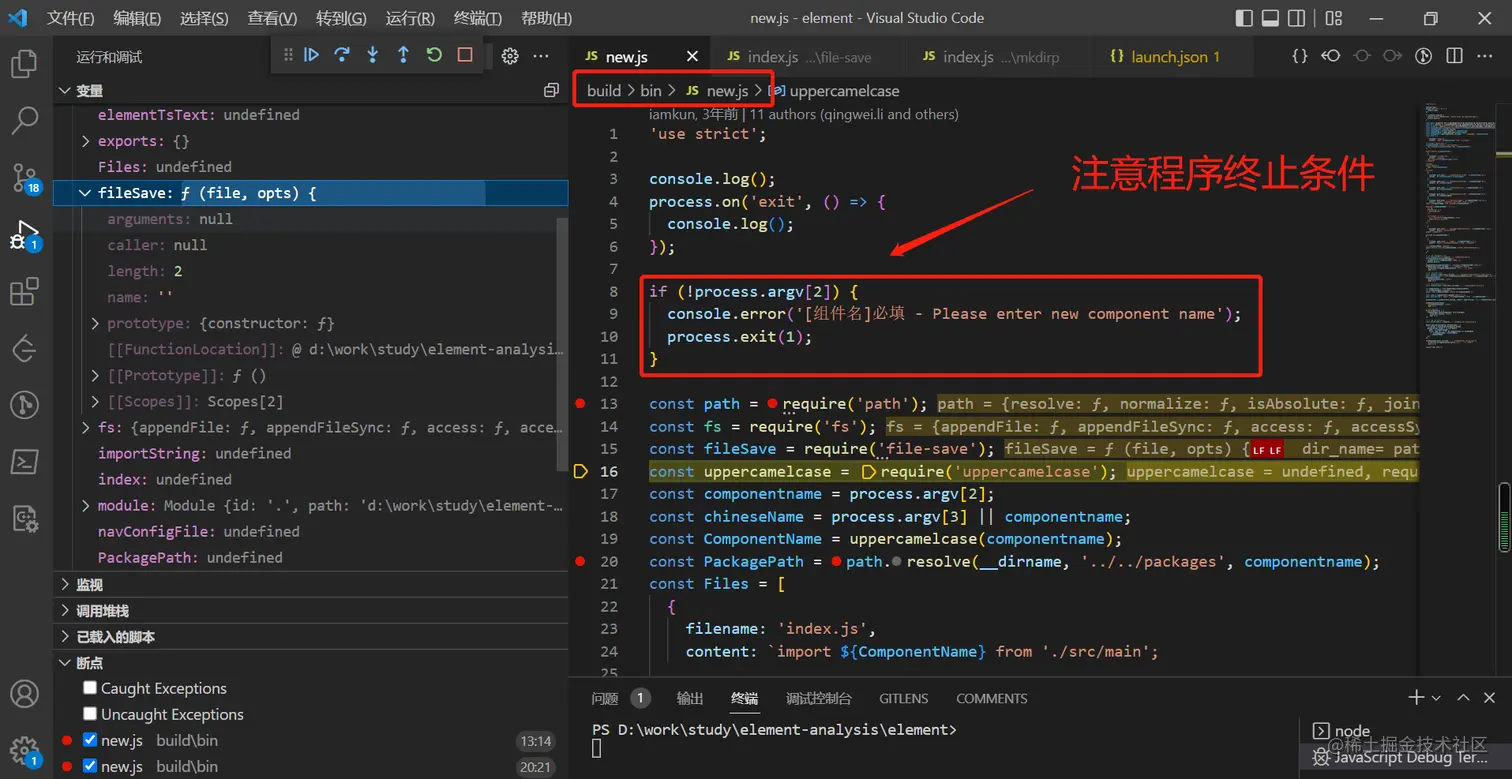
Task: Collapse the 断点 section
Action: pyautogui.click(x=310, y=662)
